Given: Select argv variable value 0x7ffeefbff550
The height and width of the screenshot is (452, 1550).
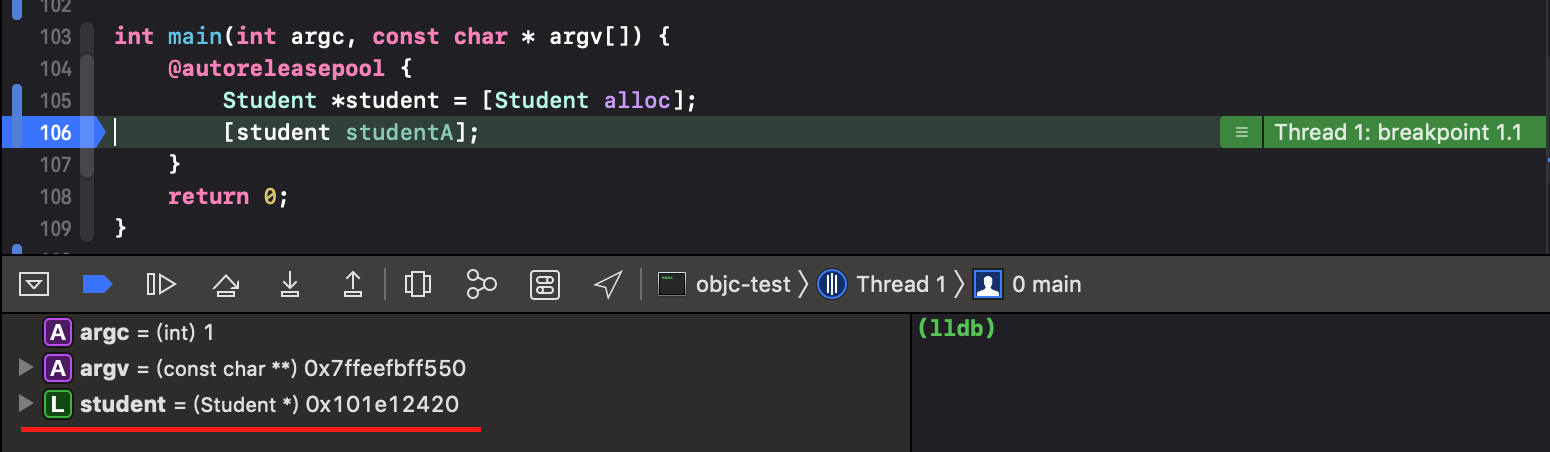Looking at the screenshot, I should [x=384, y=369].
